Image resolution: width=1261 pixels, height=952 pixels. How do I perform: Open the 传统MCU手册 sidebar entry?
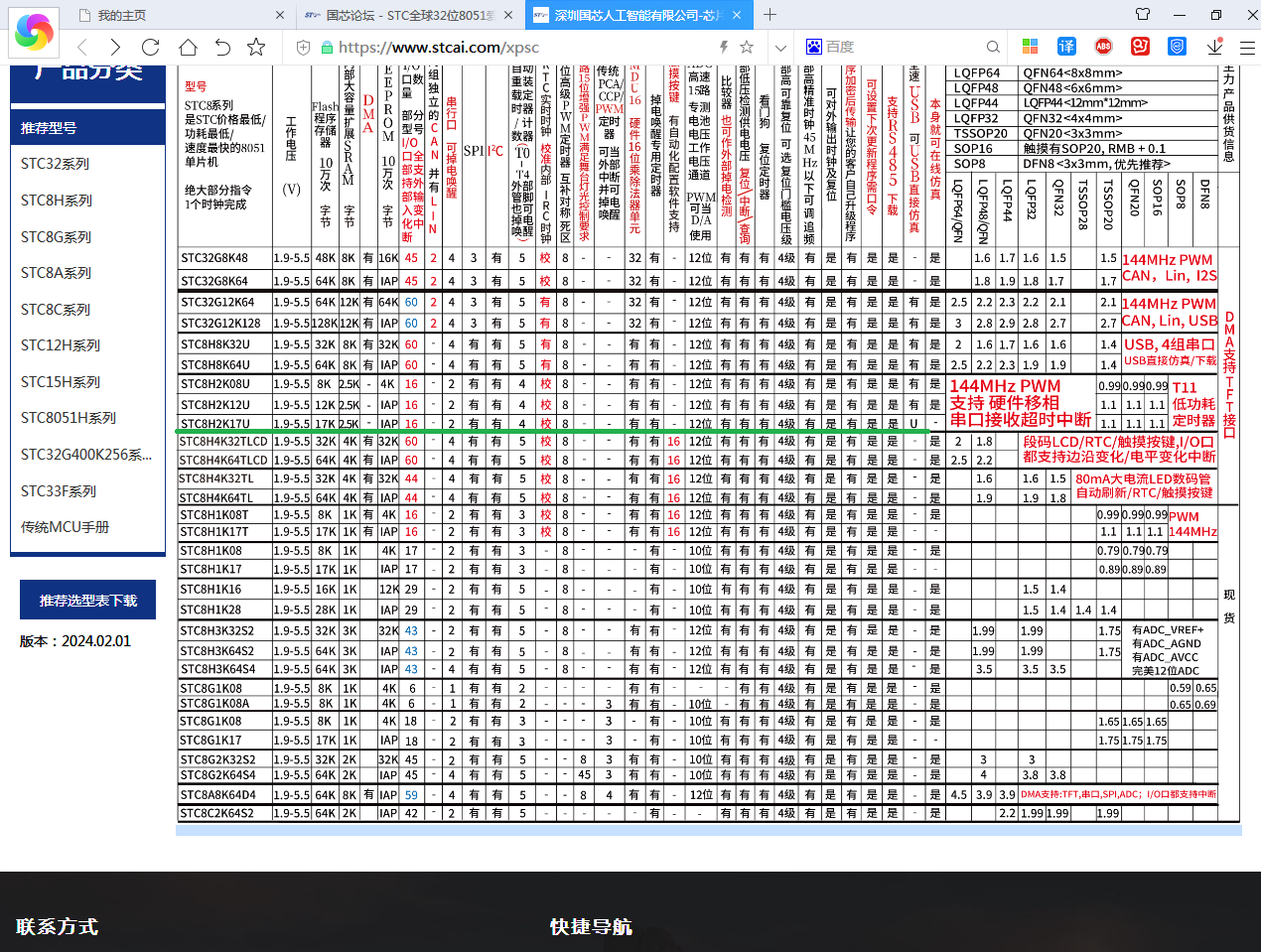66,527
